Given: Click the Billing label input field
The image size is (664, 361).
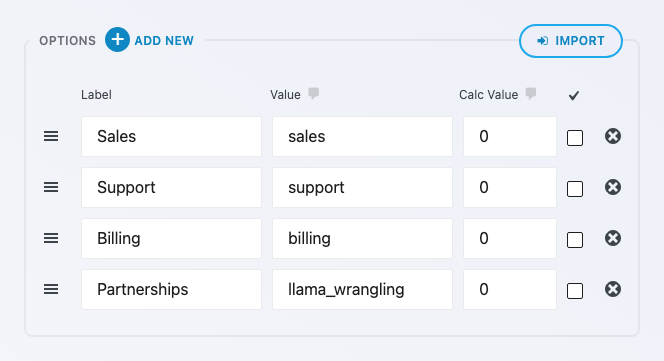Looking at the screenshot, I should pos(172,239).
